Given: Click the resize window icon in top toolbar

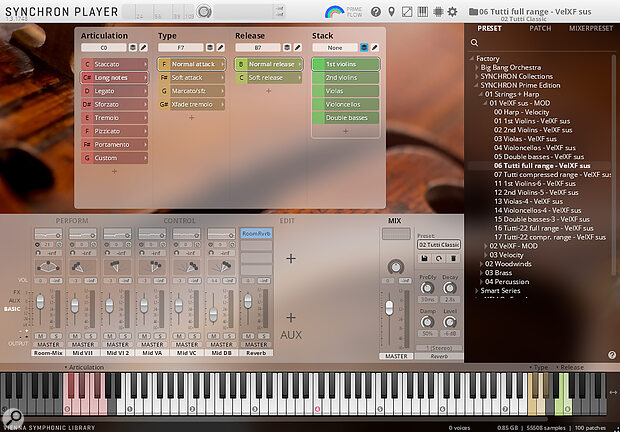Looking at the screenshot, I should coord(407,12).
